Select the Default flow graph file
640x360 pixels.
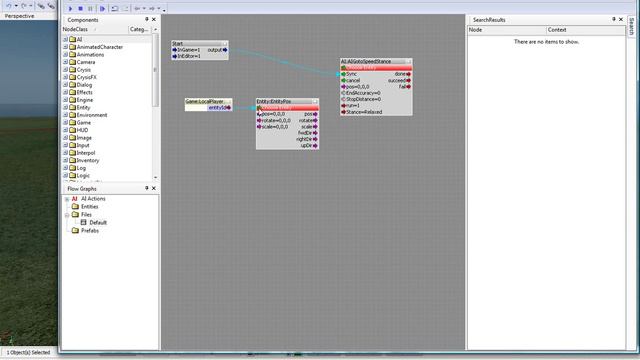[x=98, y=222]
